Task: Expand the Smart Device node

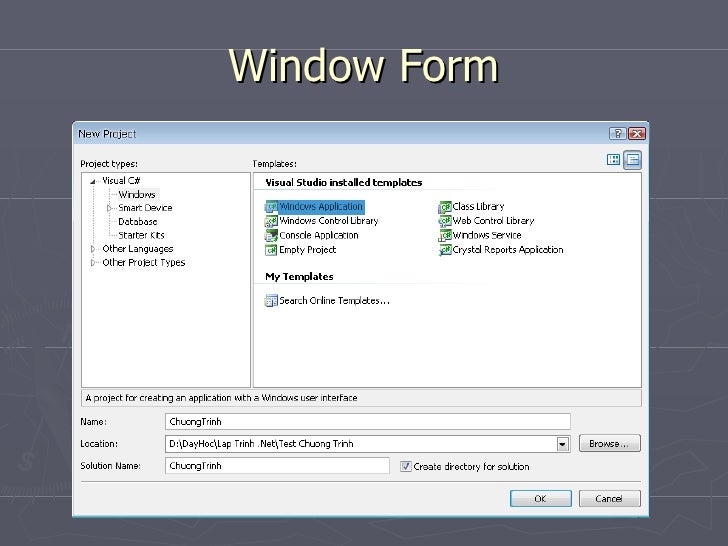Action: [110, 208]
